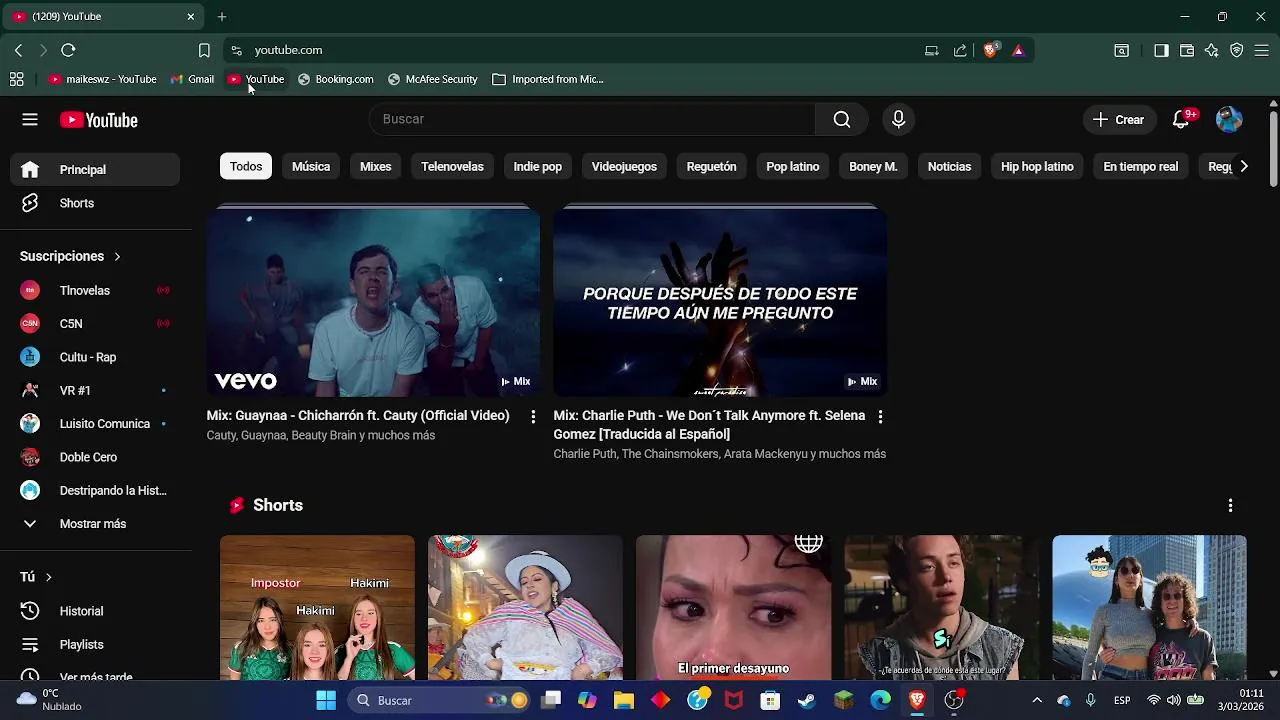The image size is (1280, 720).
Task: View site information in the address bar
Action: click(236, 50)
